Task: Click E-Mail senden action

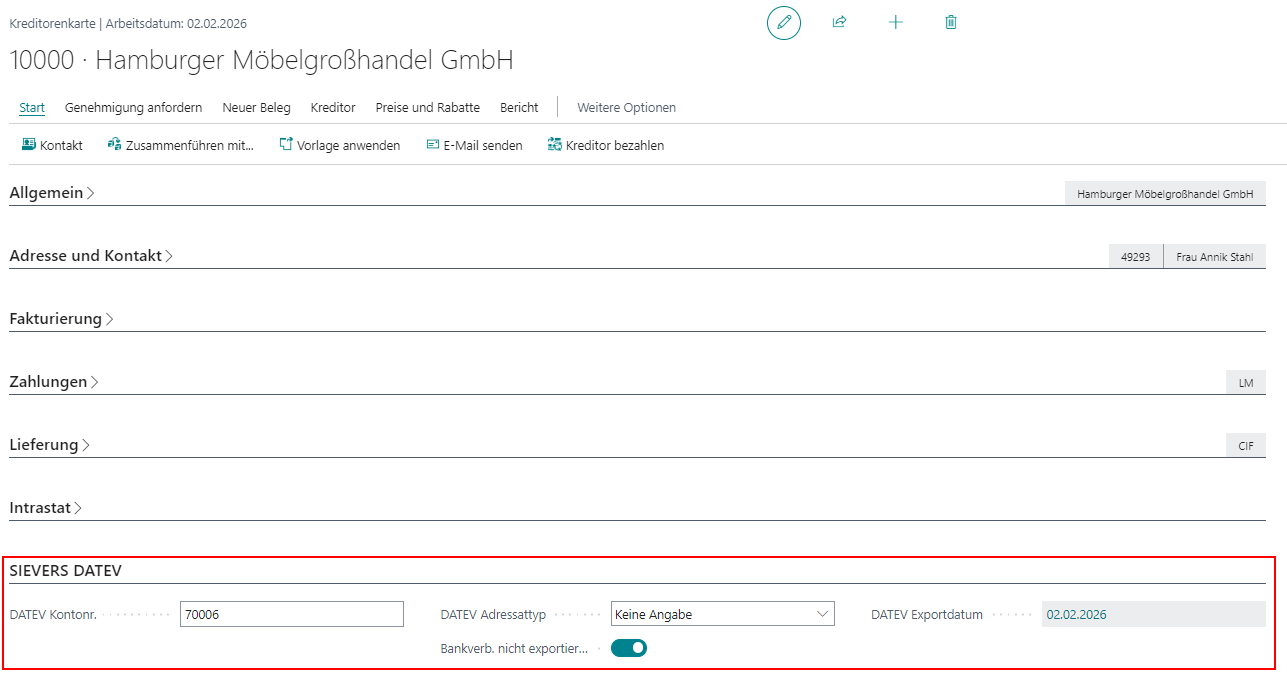Action: (474, 145)
